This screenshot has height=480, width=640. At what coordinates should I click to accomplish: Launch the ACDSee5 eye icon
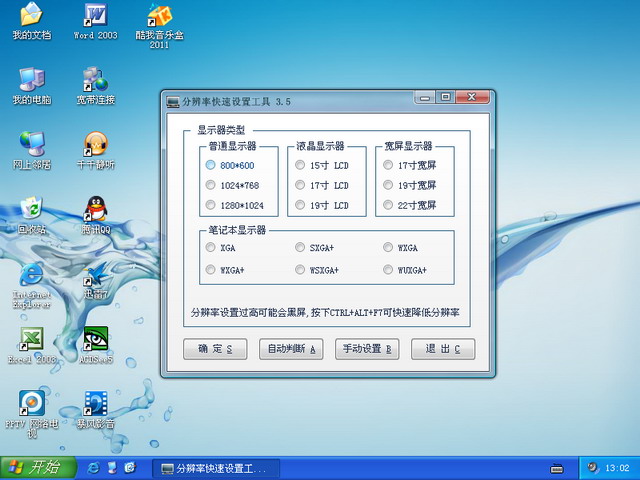96,345
